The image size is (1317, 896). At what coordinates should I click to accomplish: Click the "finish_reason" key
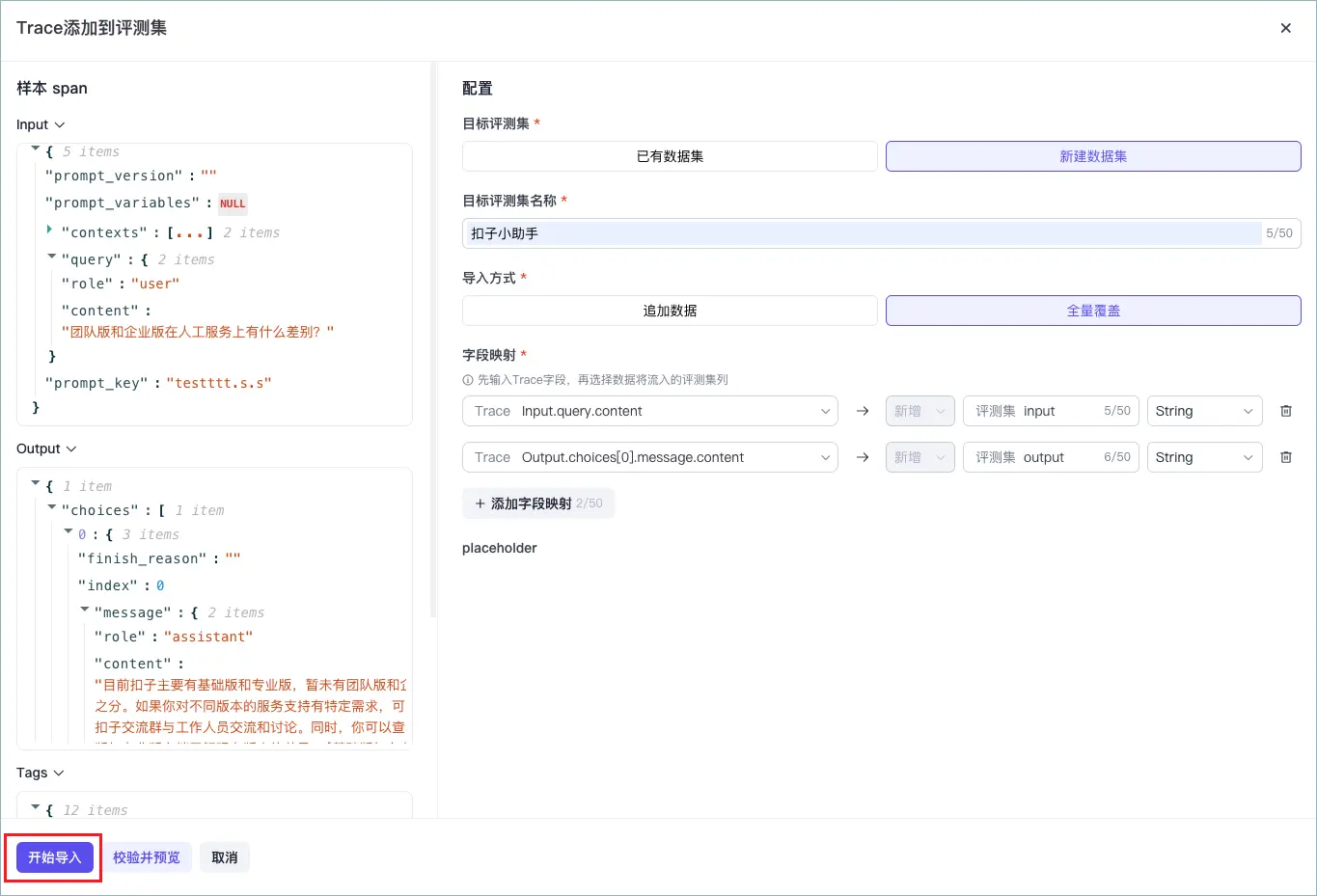click(x=143, y=558)
